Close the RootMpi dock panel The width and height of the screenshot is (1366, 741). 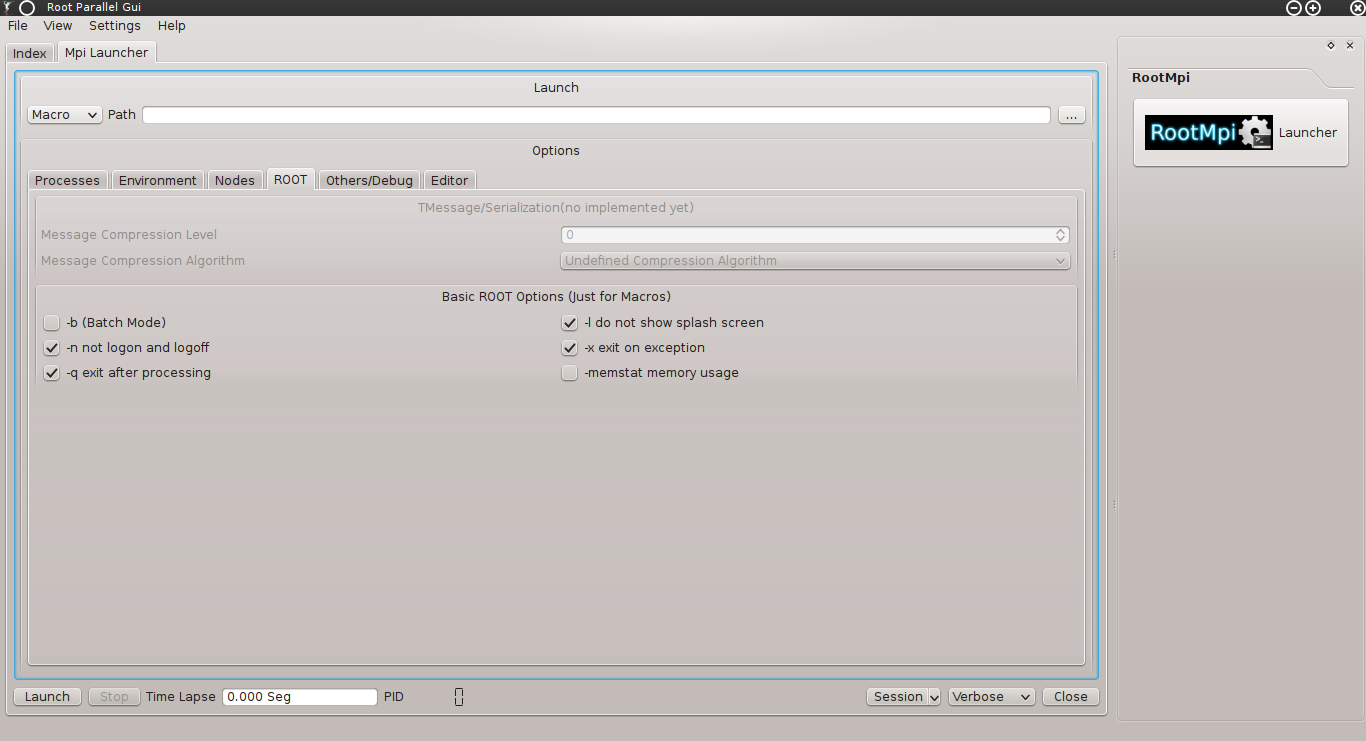tap(1350, 45)
